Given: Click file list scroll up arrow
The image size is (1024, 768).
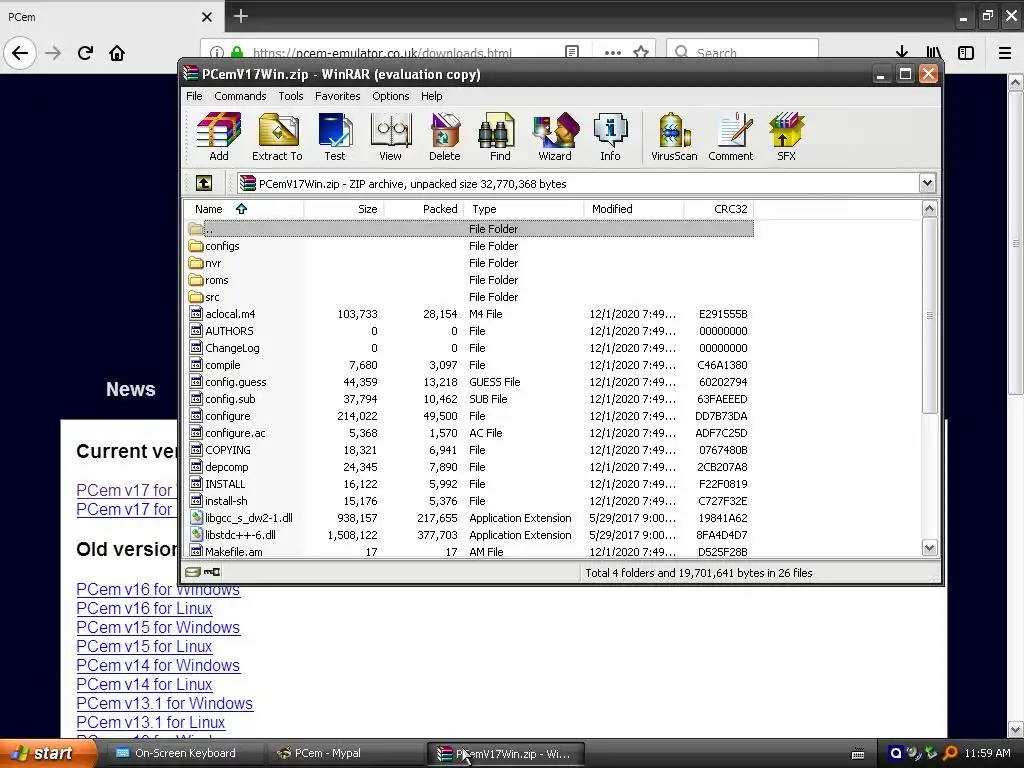Looking at the screenshot, I should (x=929, y=209).
